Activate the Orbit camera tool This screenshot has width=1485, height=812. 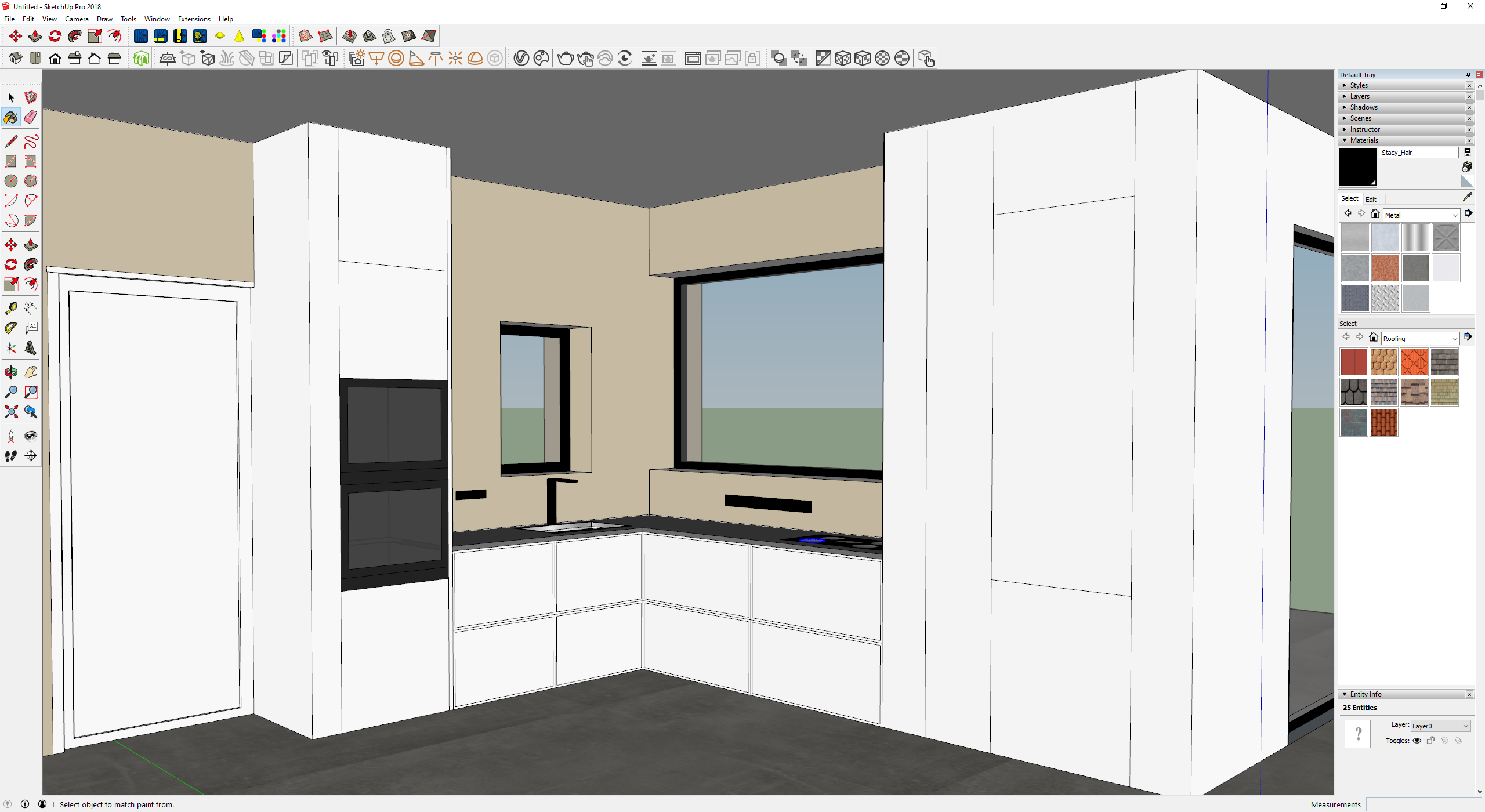coord(11,372)
